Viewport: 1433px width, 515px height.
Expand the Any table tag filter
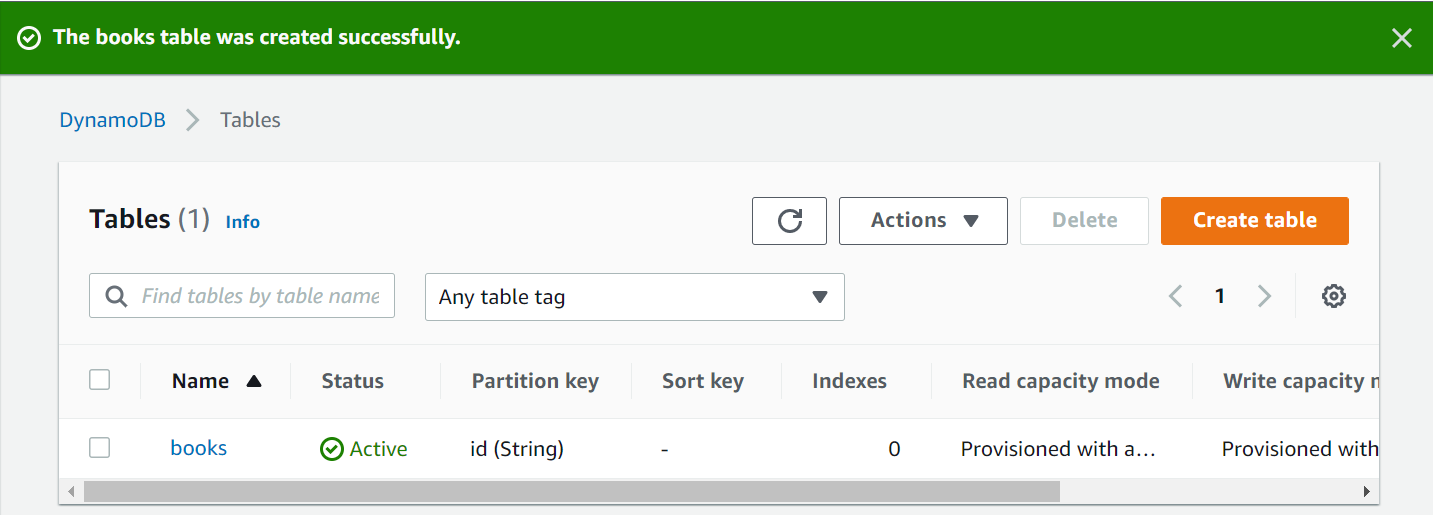click(634, 297)
